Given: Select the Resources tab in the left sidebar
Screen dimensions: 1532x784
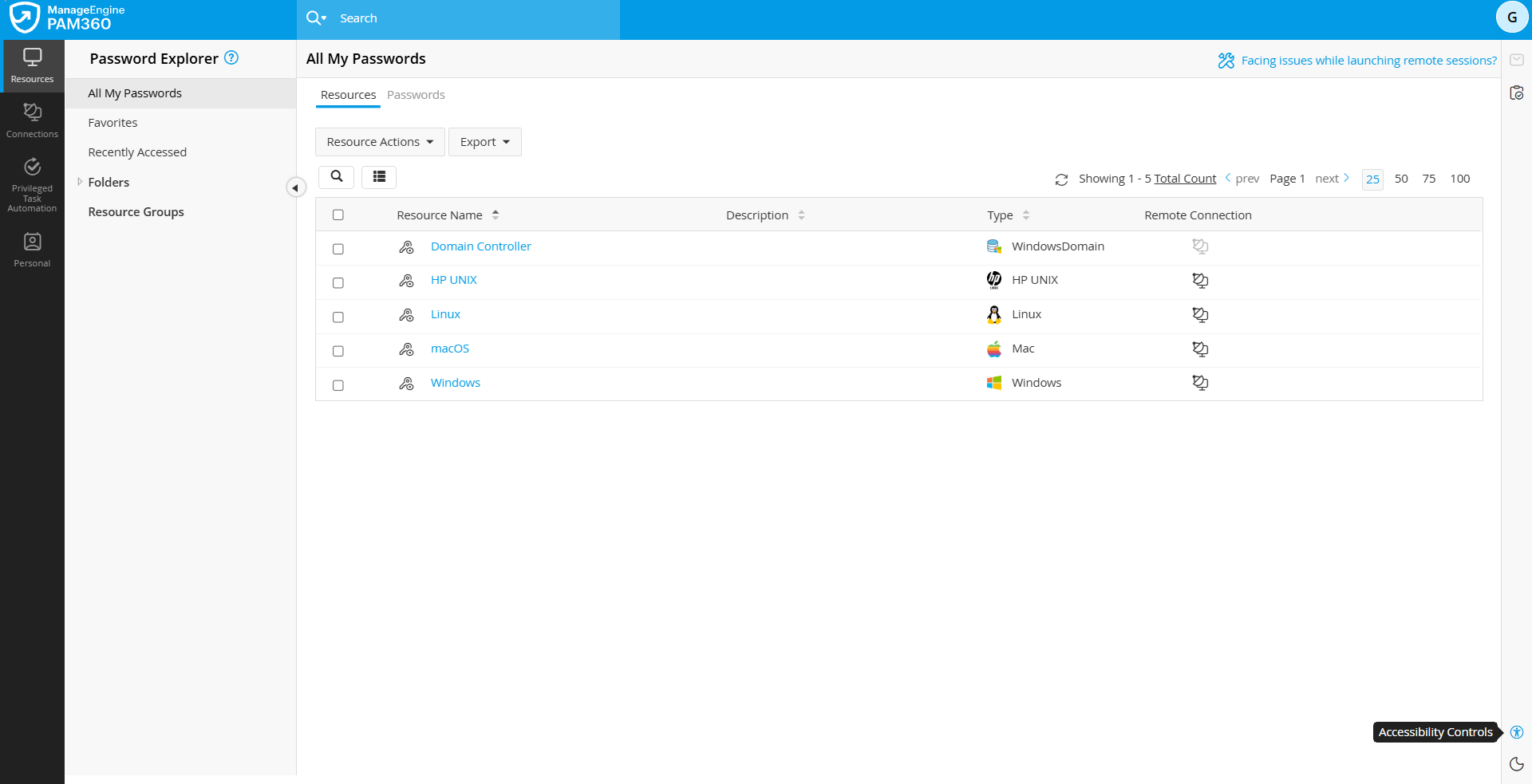Looking at the screenshot, I should [x=32, y=64].
